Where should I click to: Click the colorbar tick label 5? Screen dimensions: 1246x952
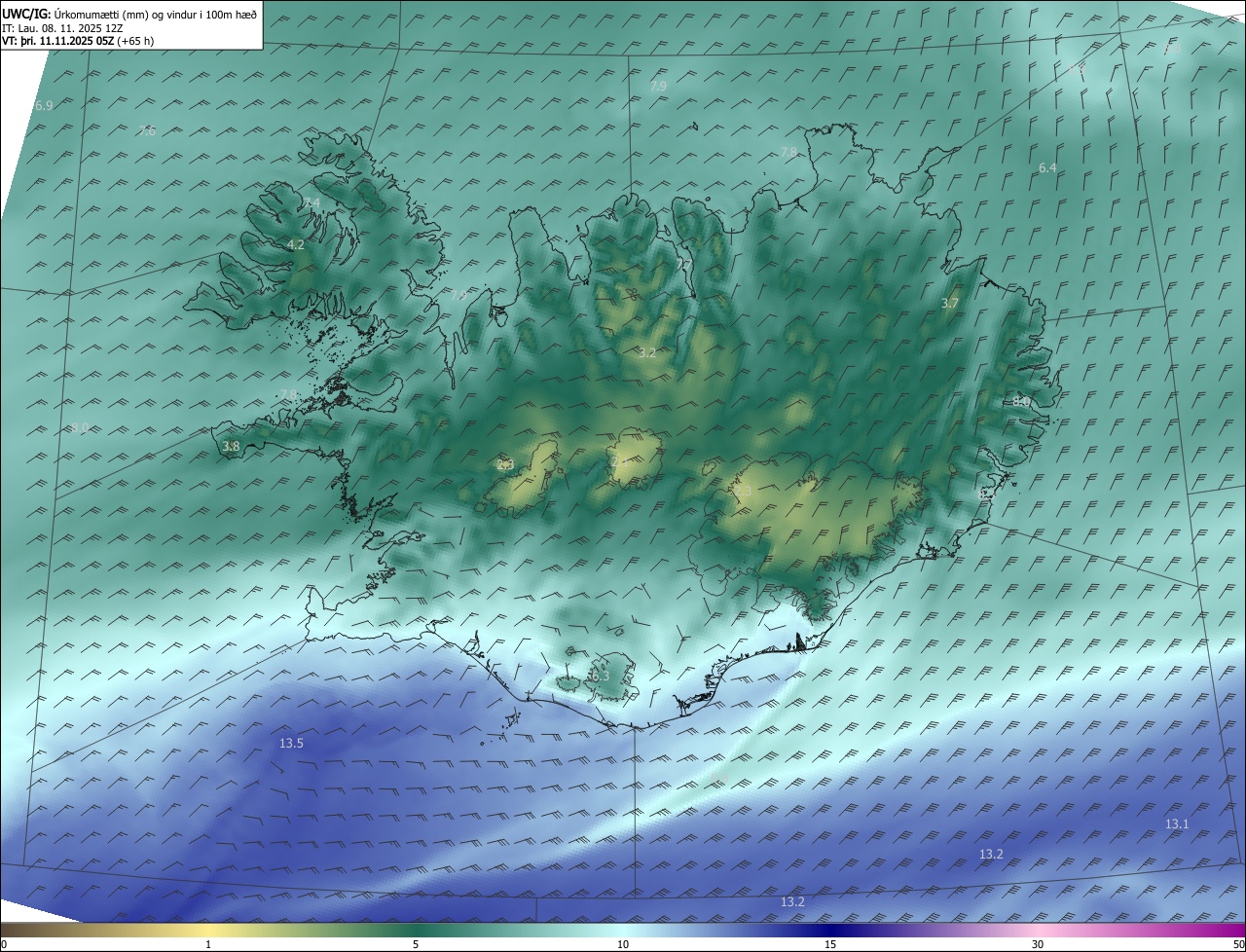(416, 944)
